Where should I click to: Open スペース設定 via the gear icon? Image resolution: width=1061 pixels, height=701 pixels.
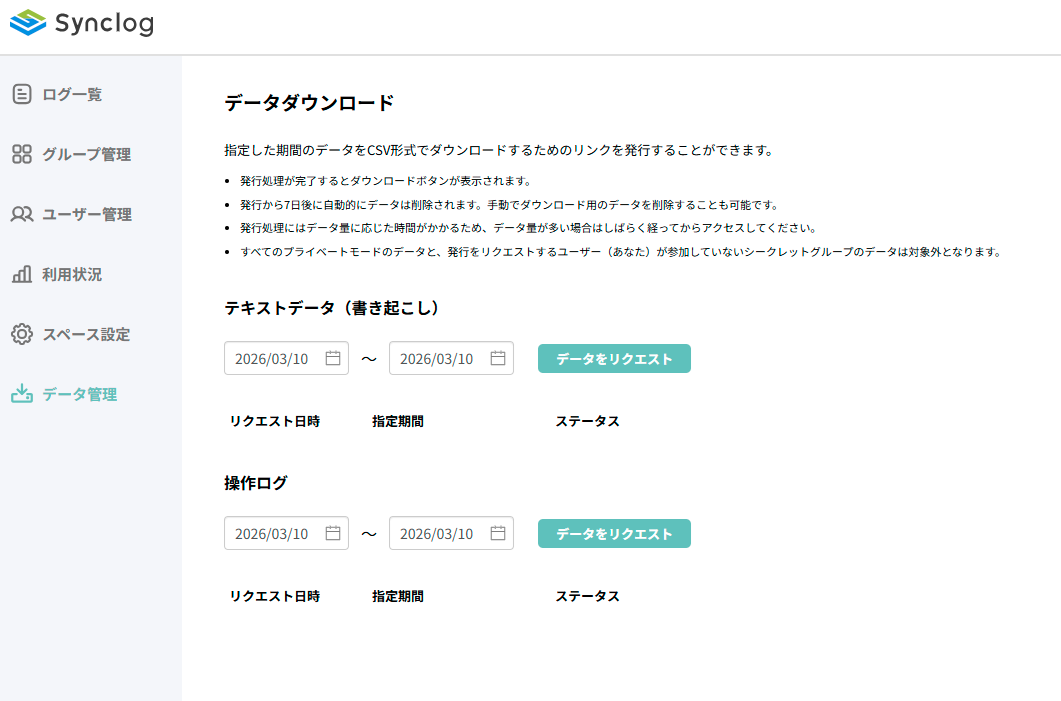tap(21, 334)
